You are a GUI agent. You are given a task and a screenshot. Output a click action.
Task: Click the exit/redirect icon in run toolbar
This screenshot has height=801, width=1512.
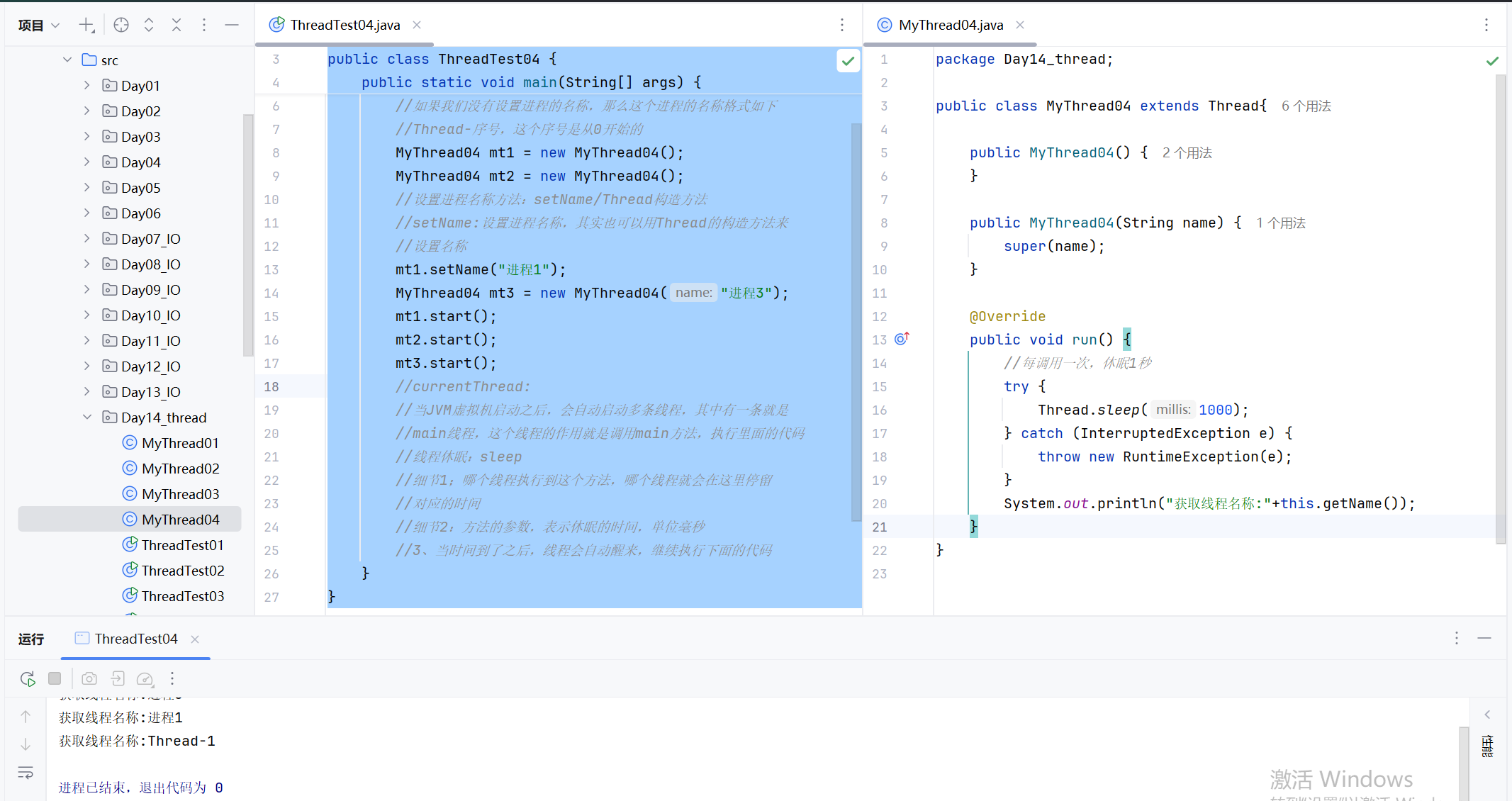[118, 679]
